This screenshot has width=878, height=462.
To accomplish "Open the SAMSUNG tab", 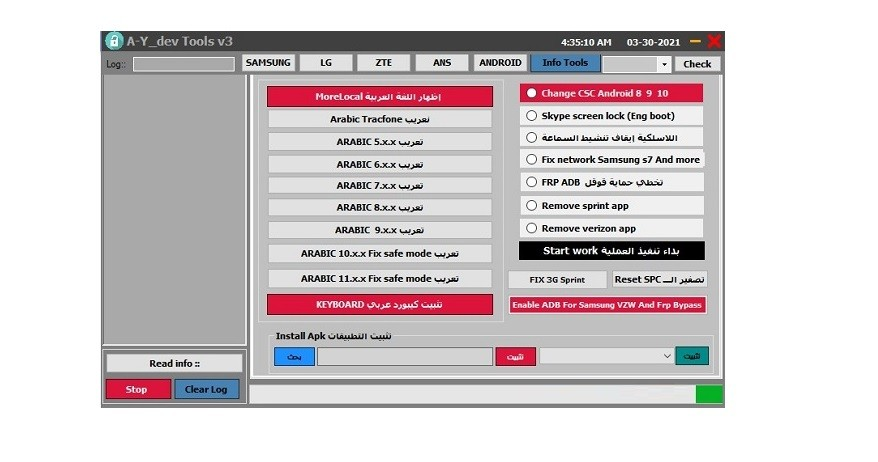I will click(x=268, y=63).
